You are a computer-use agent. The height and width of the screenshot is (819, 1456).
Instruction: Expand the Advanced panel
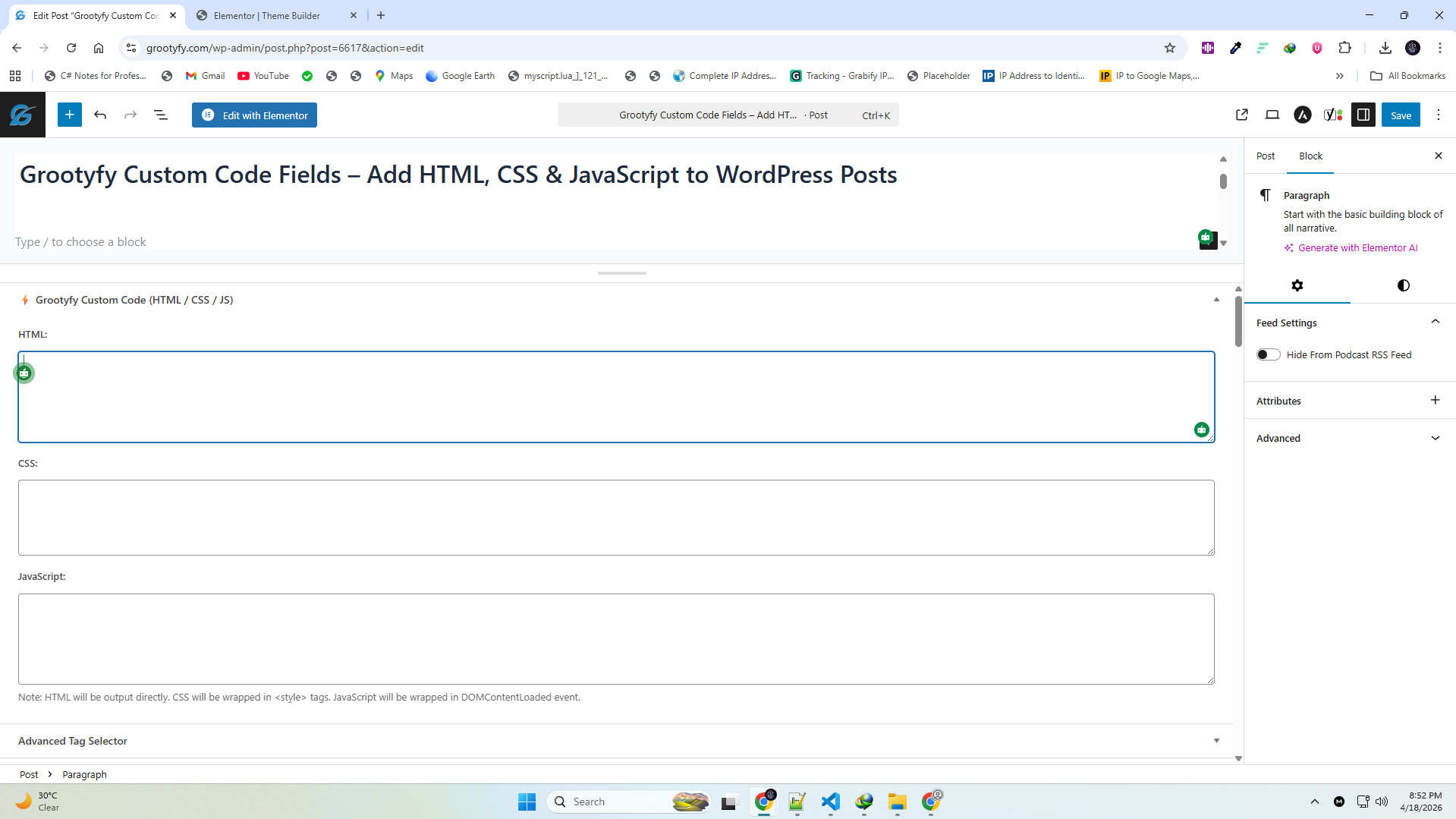tap(1435, 438)
